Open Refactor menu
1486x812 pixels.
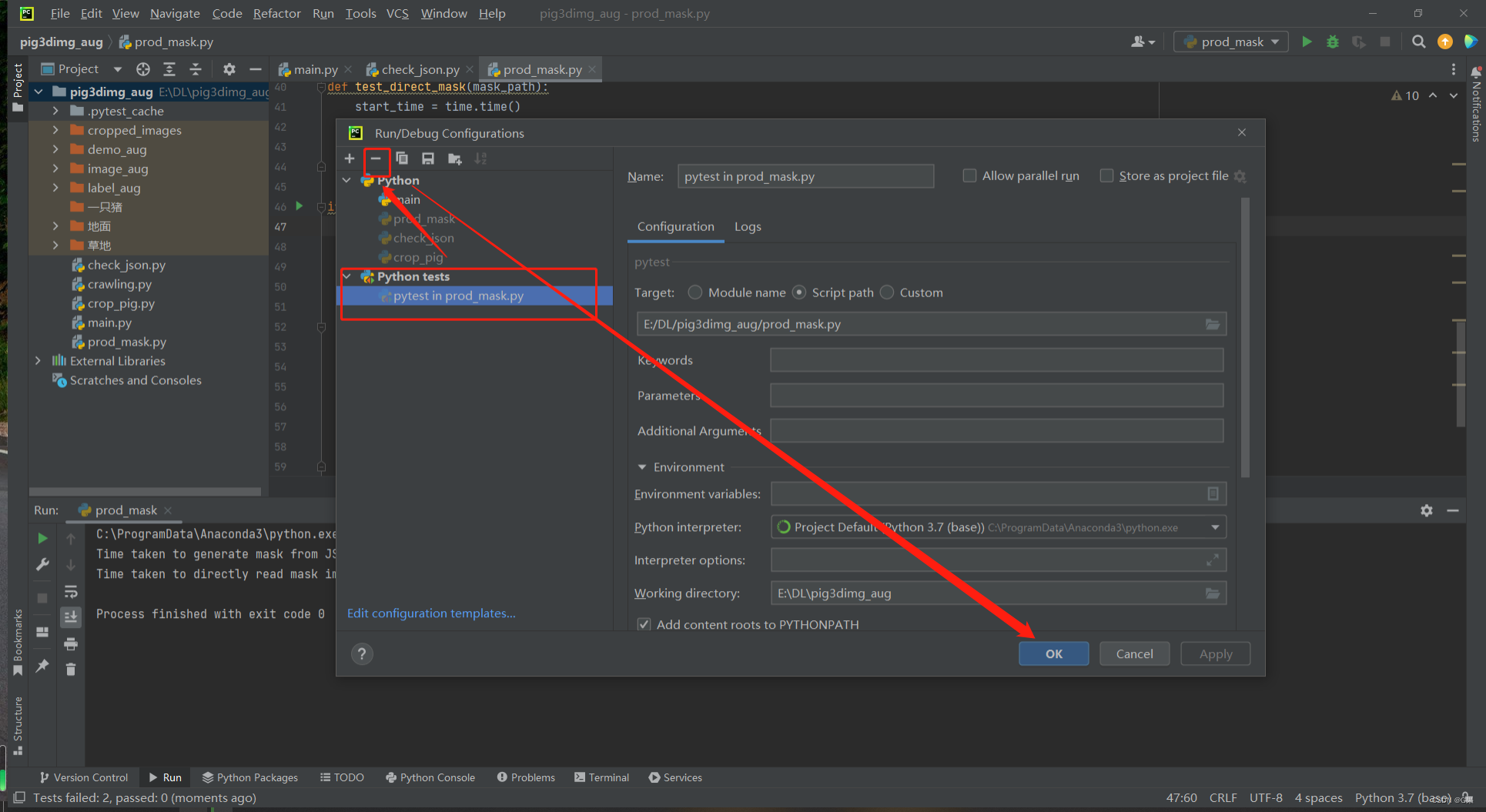(276, 13)
